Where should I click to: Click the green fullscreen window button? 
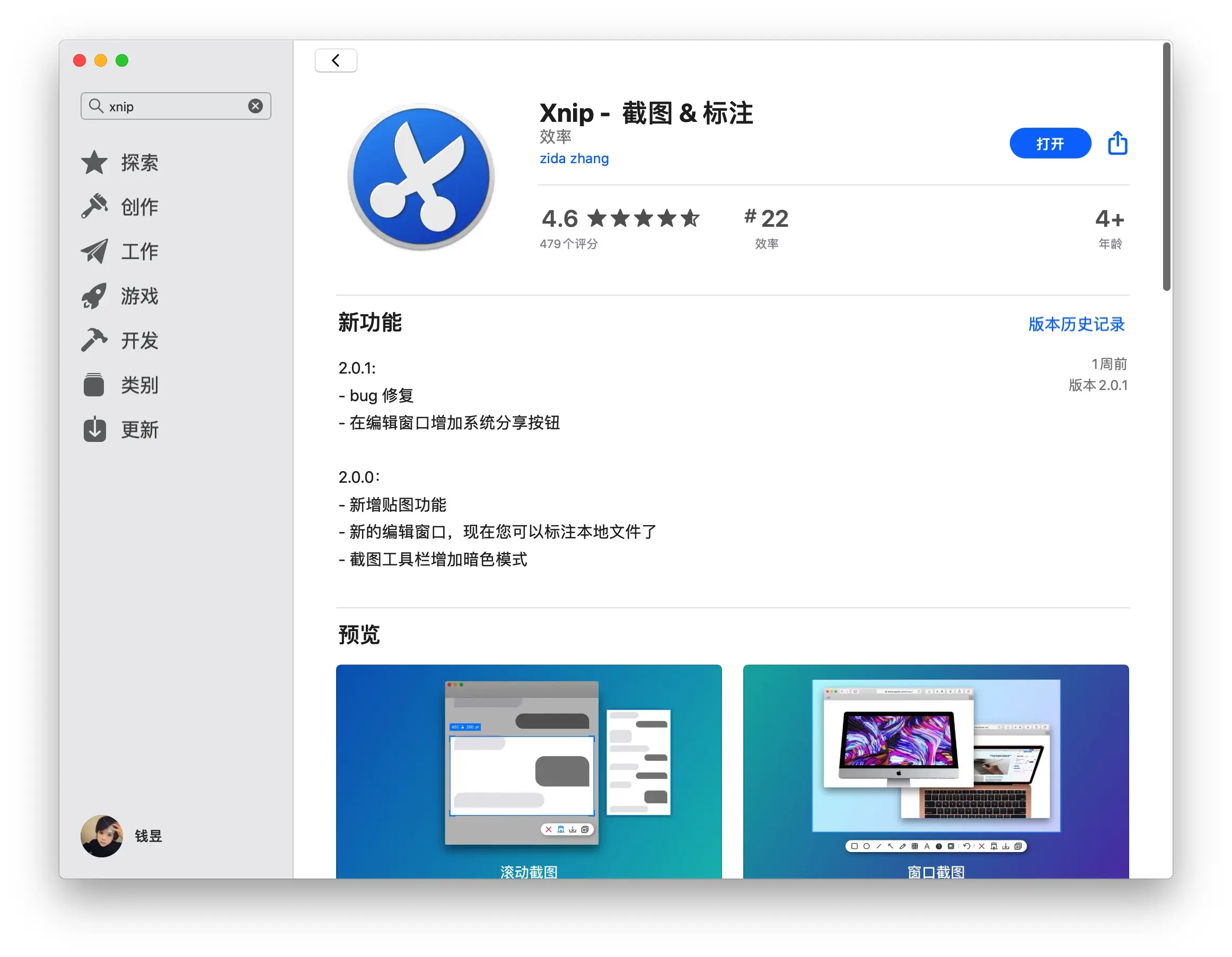pos(122,60)
